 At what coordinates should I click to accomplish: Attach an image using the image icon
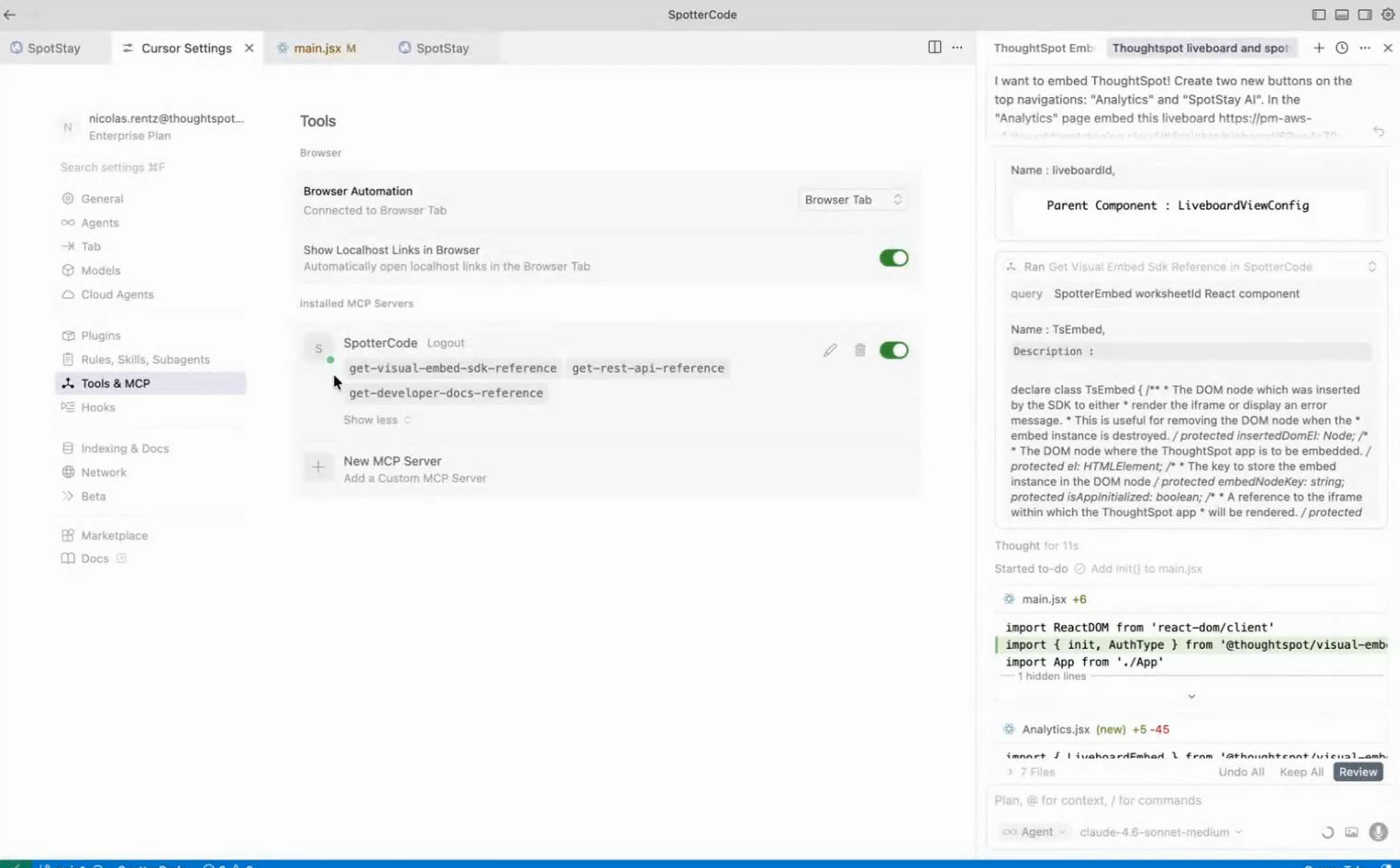click(1351, 832)
